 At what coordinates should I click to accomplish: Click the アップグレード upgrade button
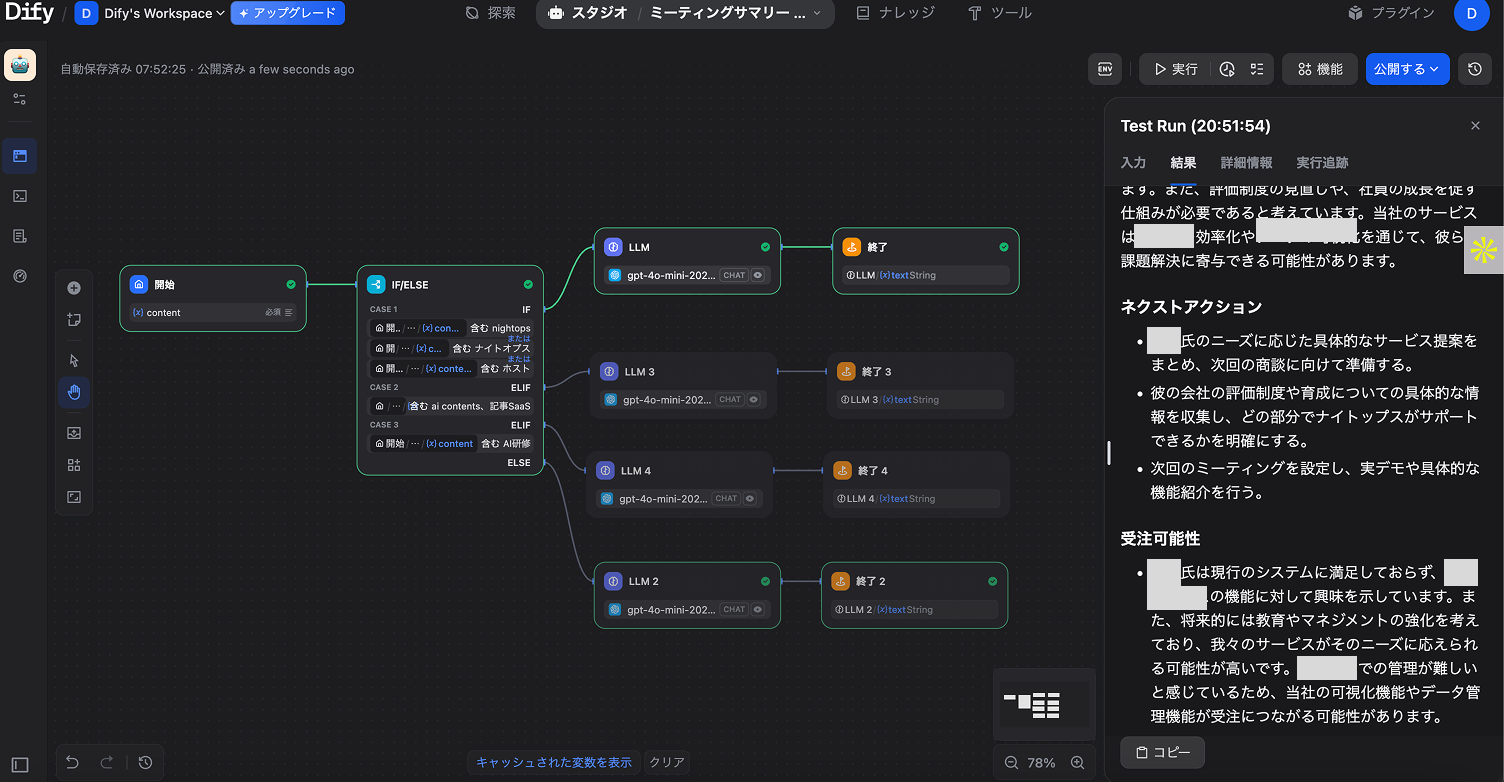point(288,13)
